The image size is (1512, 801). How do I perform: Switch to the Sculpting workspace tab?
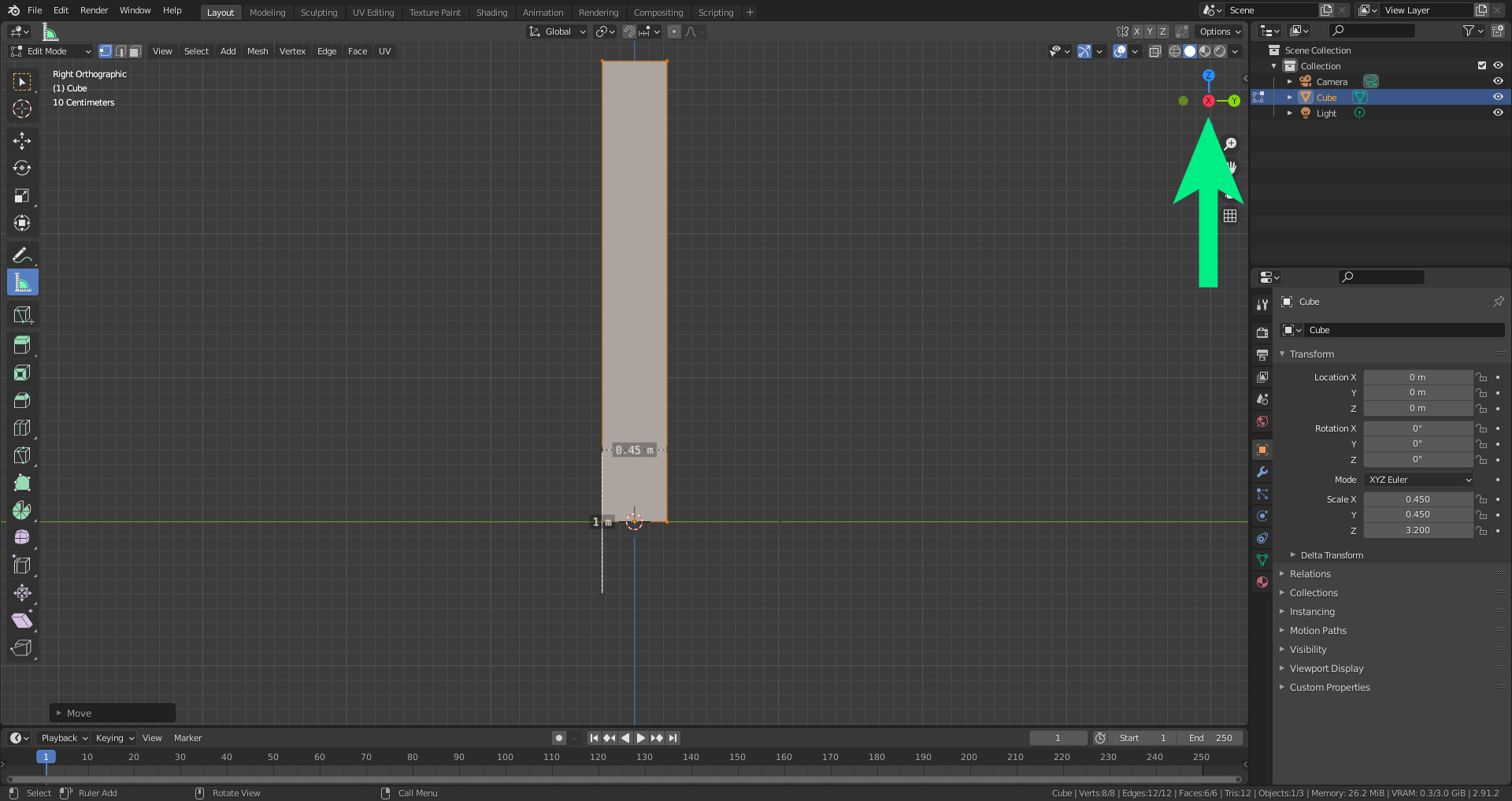(318, 13)
